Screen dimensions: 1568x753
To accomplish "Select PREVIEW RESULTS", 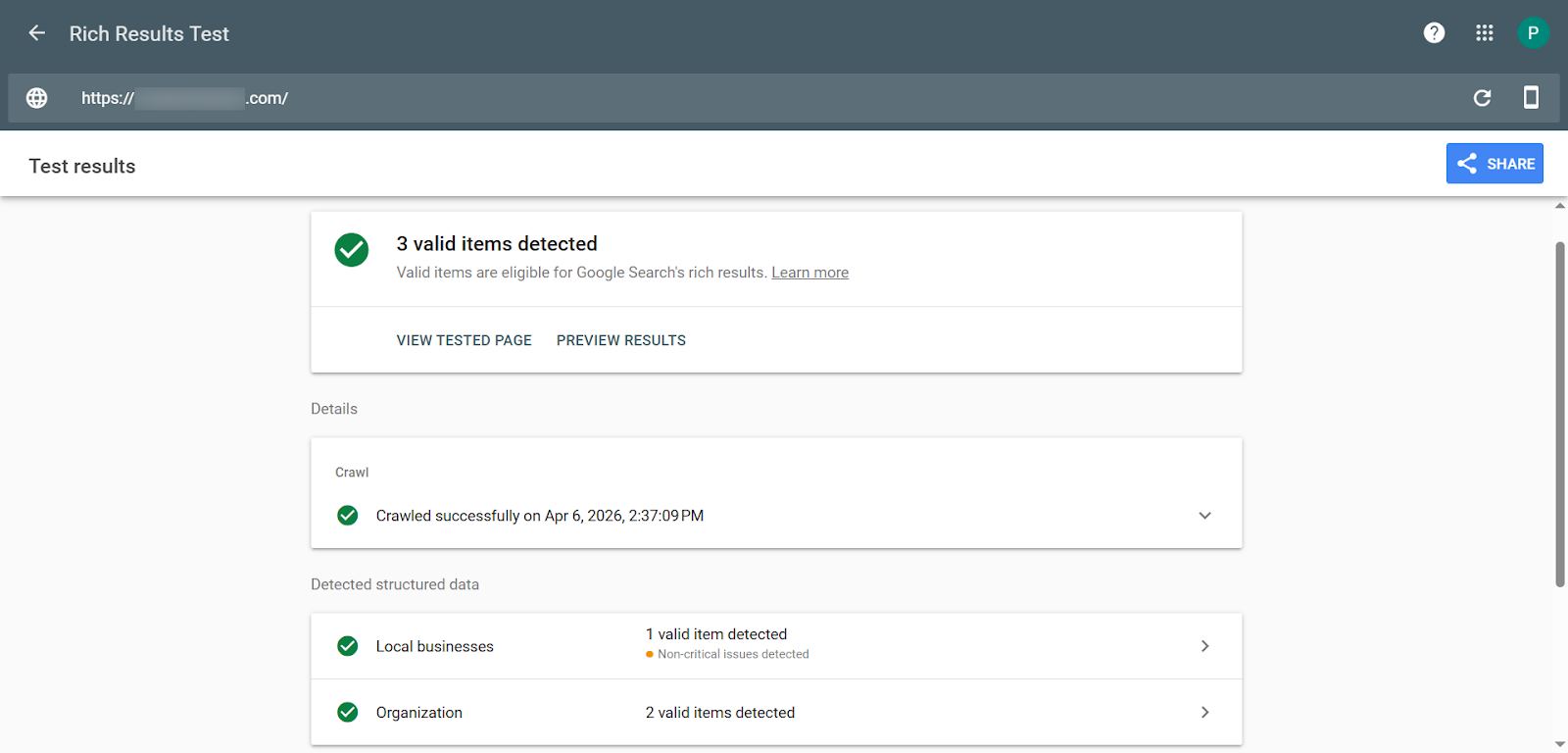I will point(621,340).
